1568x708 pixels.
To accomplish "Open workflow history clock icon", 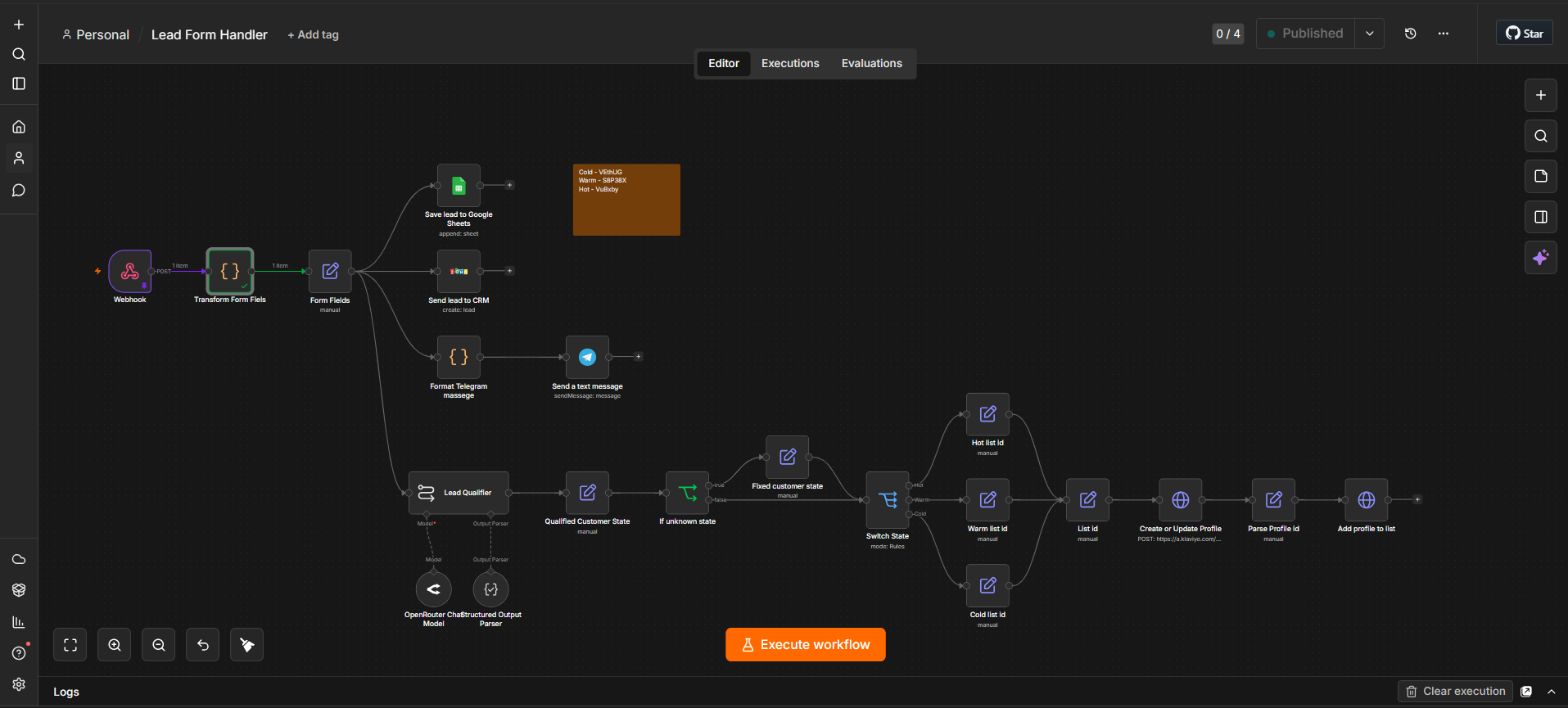I will pos(1410,34).
